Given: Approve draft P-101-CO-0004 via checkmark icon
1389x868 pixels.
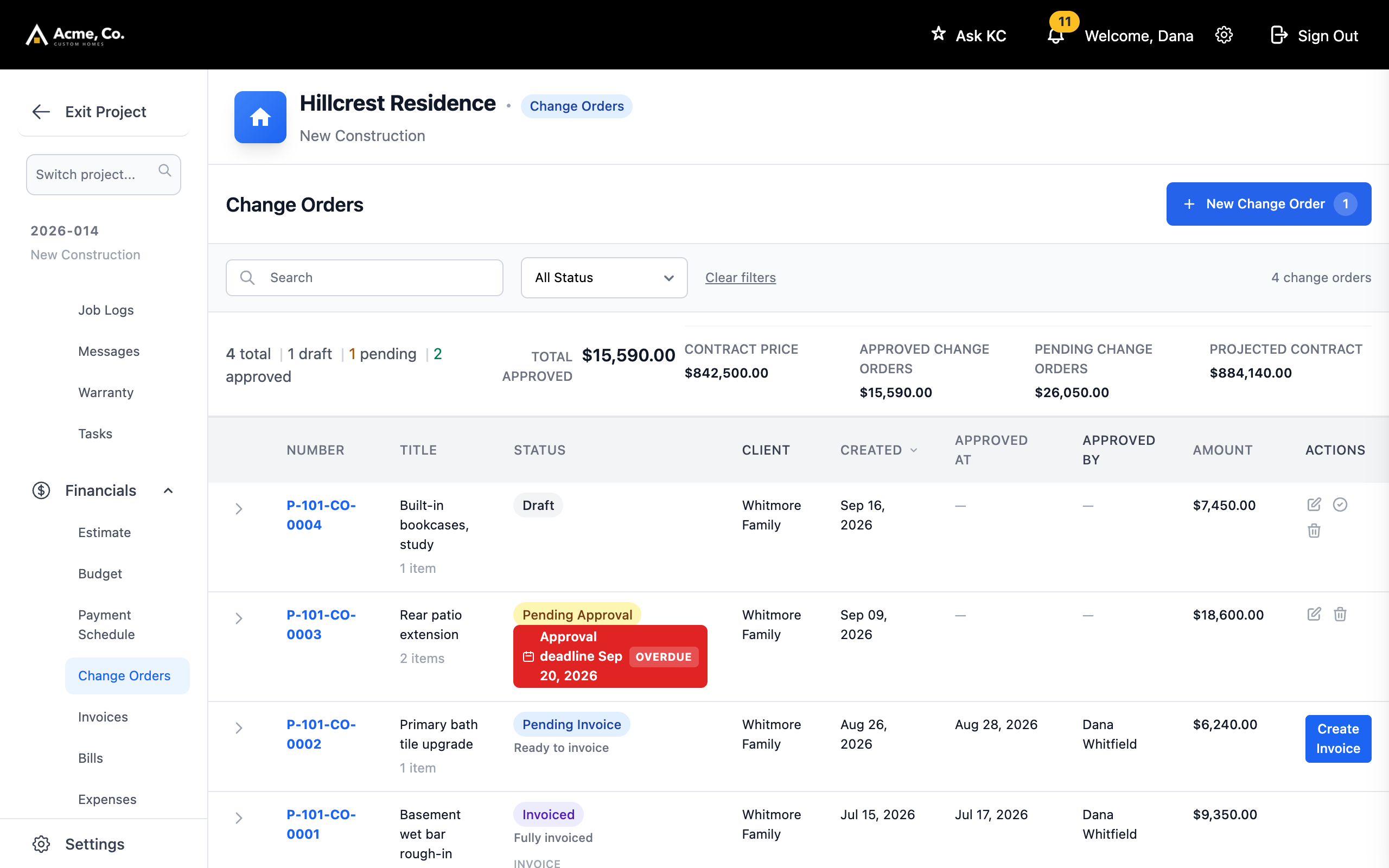Looking at the screenshot, I should [1340, 505].
